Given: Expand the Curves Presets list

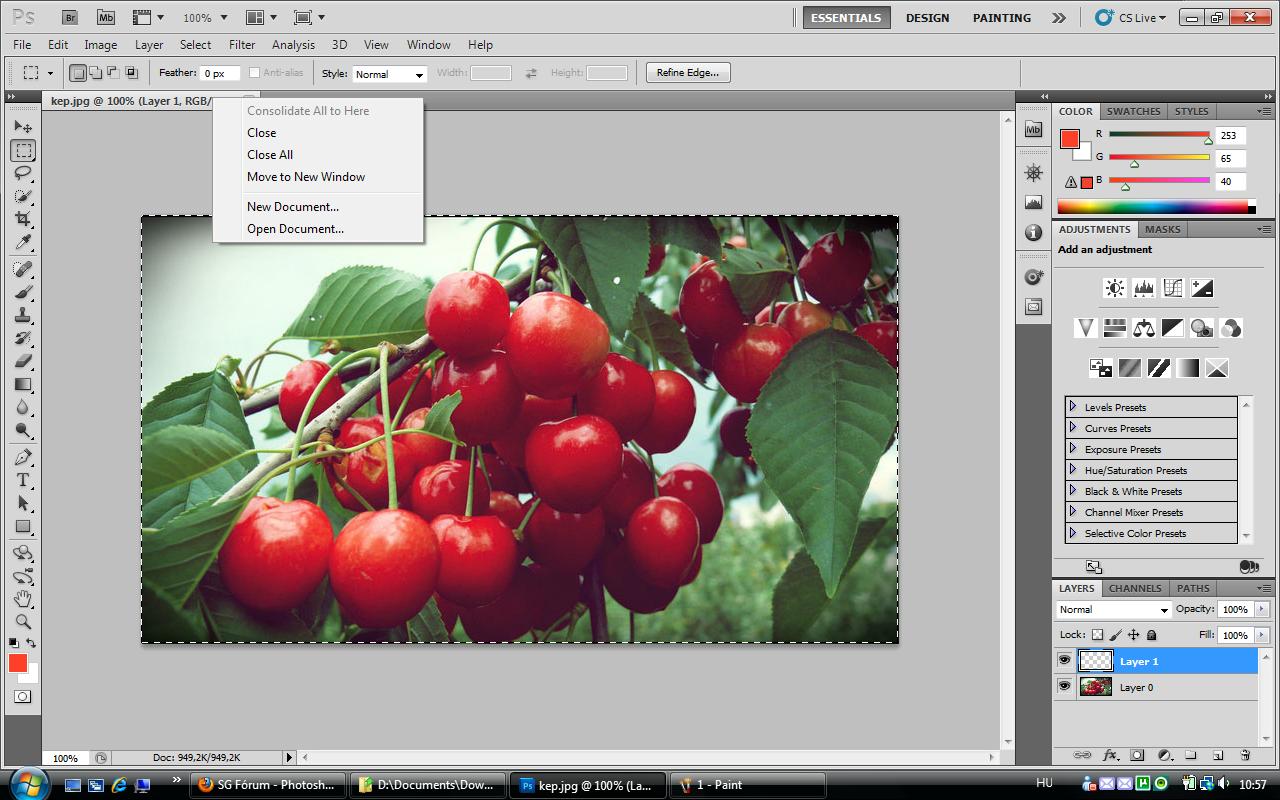Looking at the screenshot, I should [1073, 428].
